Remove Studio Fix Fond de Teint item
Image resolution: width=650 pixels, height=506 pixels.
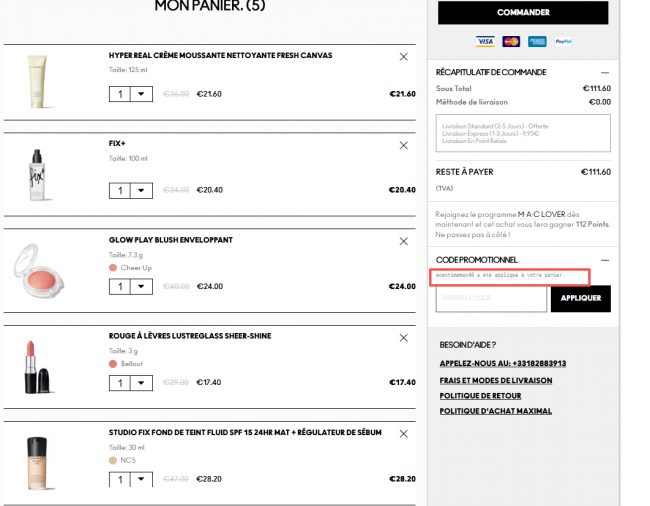point(404,433)
